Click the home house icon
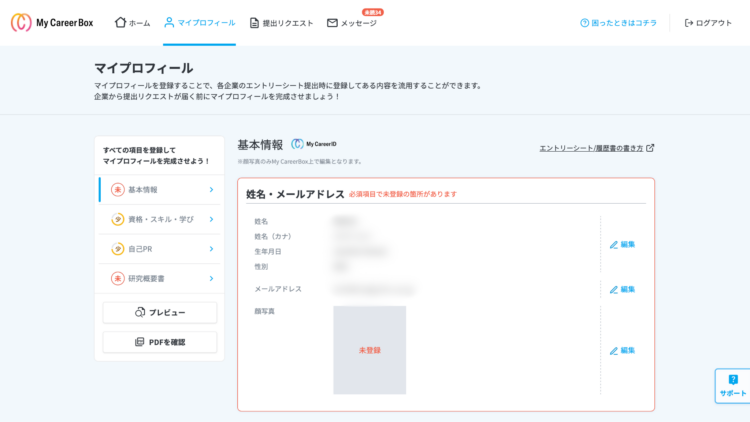This screenshot has width=750, height=422. (x=120, y=22)
